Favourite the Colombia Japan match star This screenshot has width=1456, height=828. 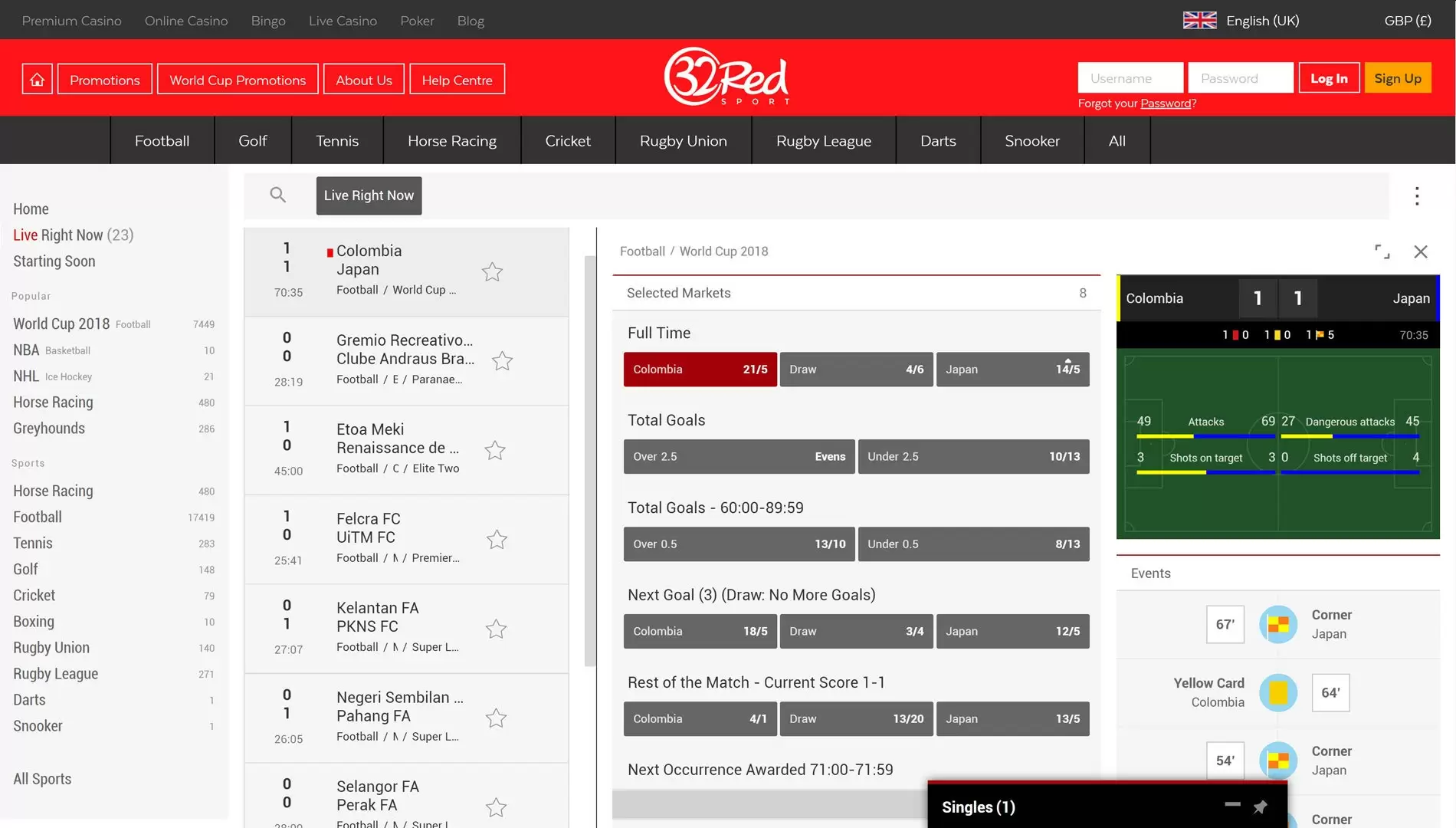tap(492, 271)
